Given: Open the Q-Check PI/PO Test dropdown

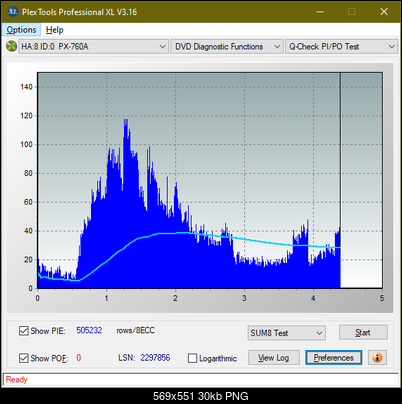Looking at the screenshot, I should 341,47.
